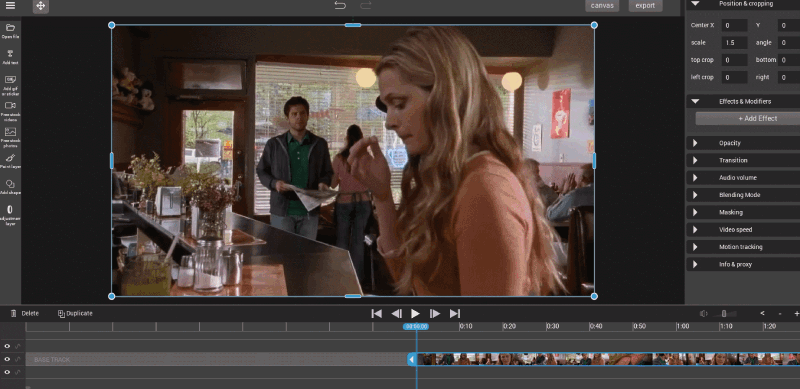
Task: Open Free stock videos
Action: coord(10,111)
